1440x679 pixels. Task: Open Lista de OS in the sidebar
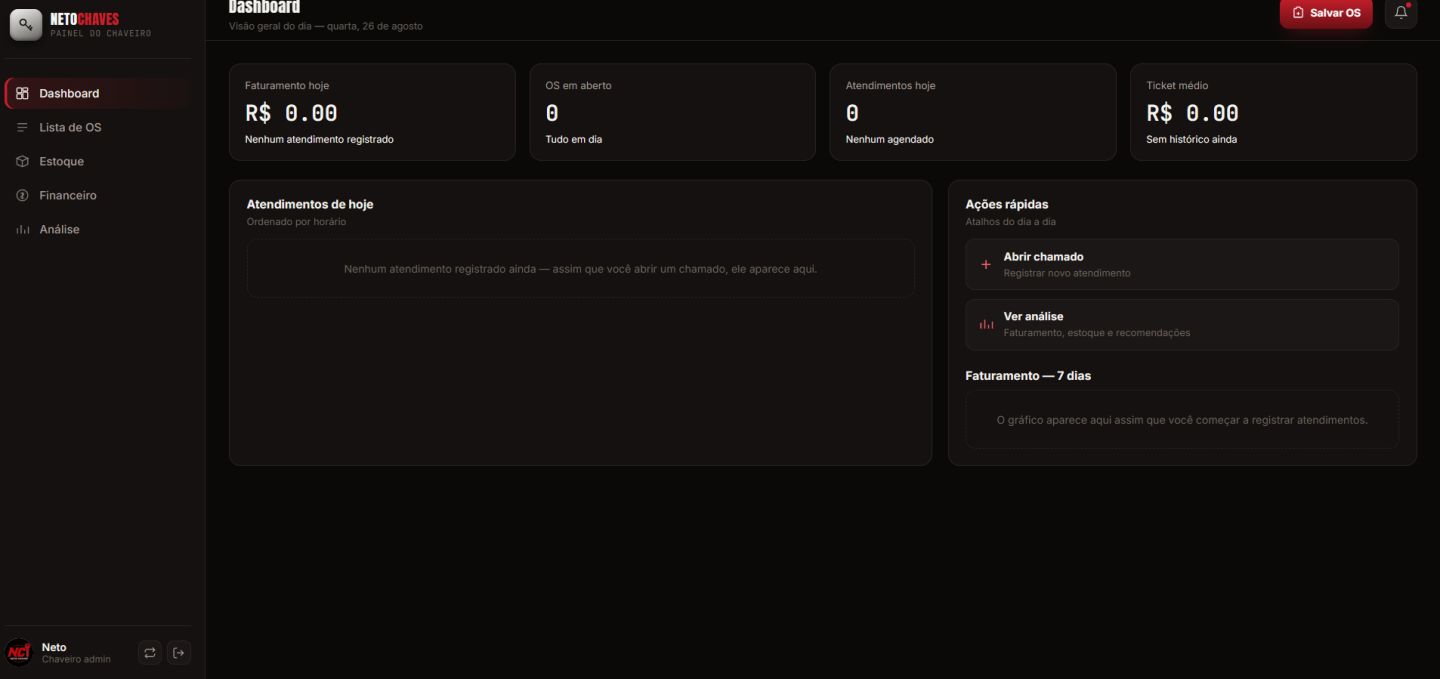[97, 127]
